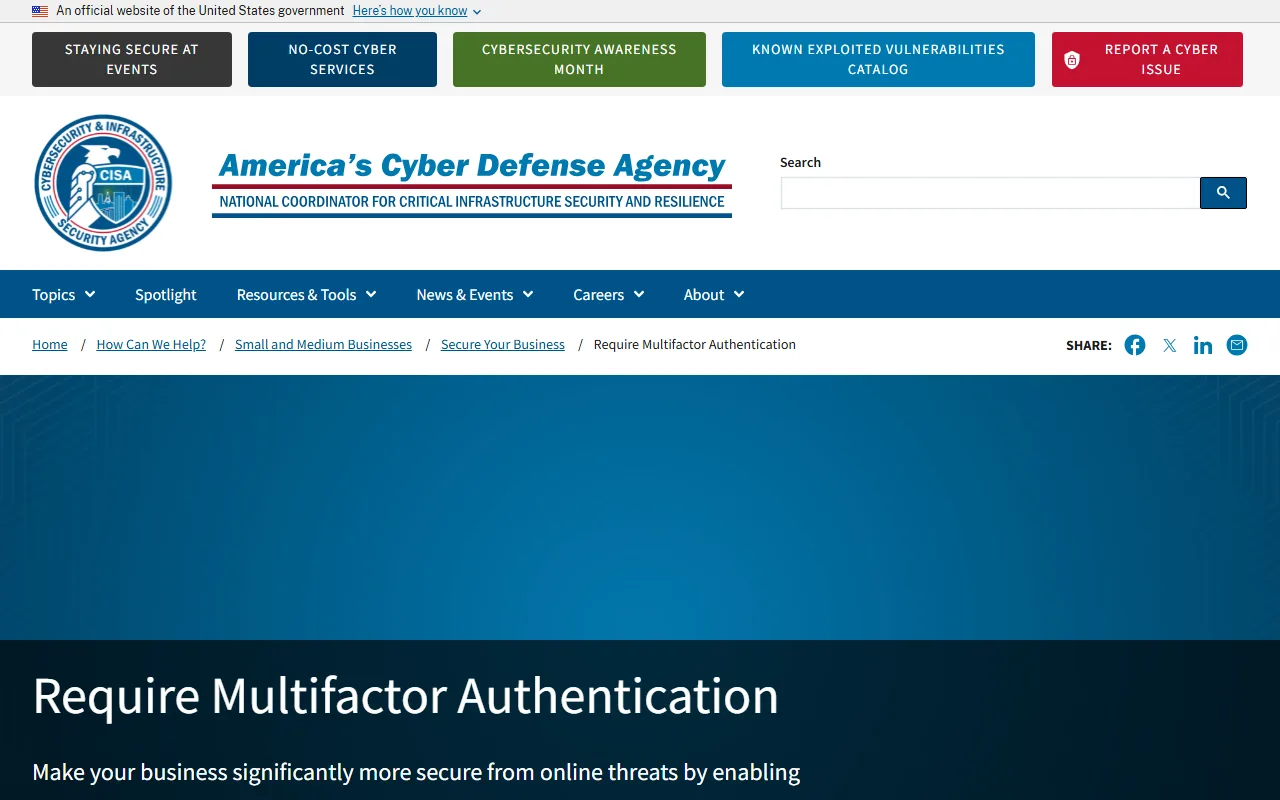Click into the Search input field
This screenshot has height=800, width=1280.
tap(990, 193)
